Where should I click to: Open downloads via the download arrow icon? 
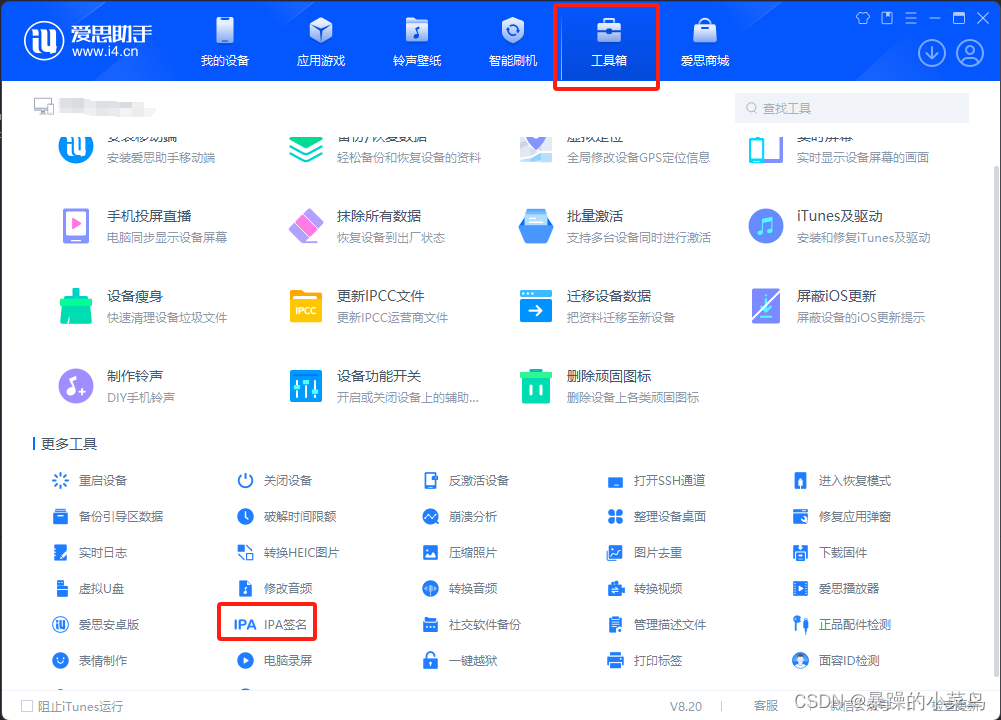click(x=931, y=53)
